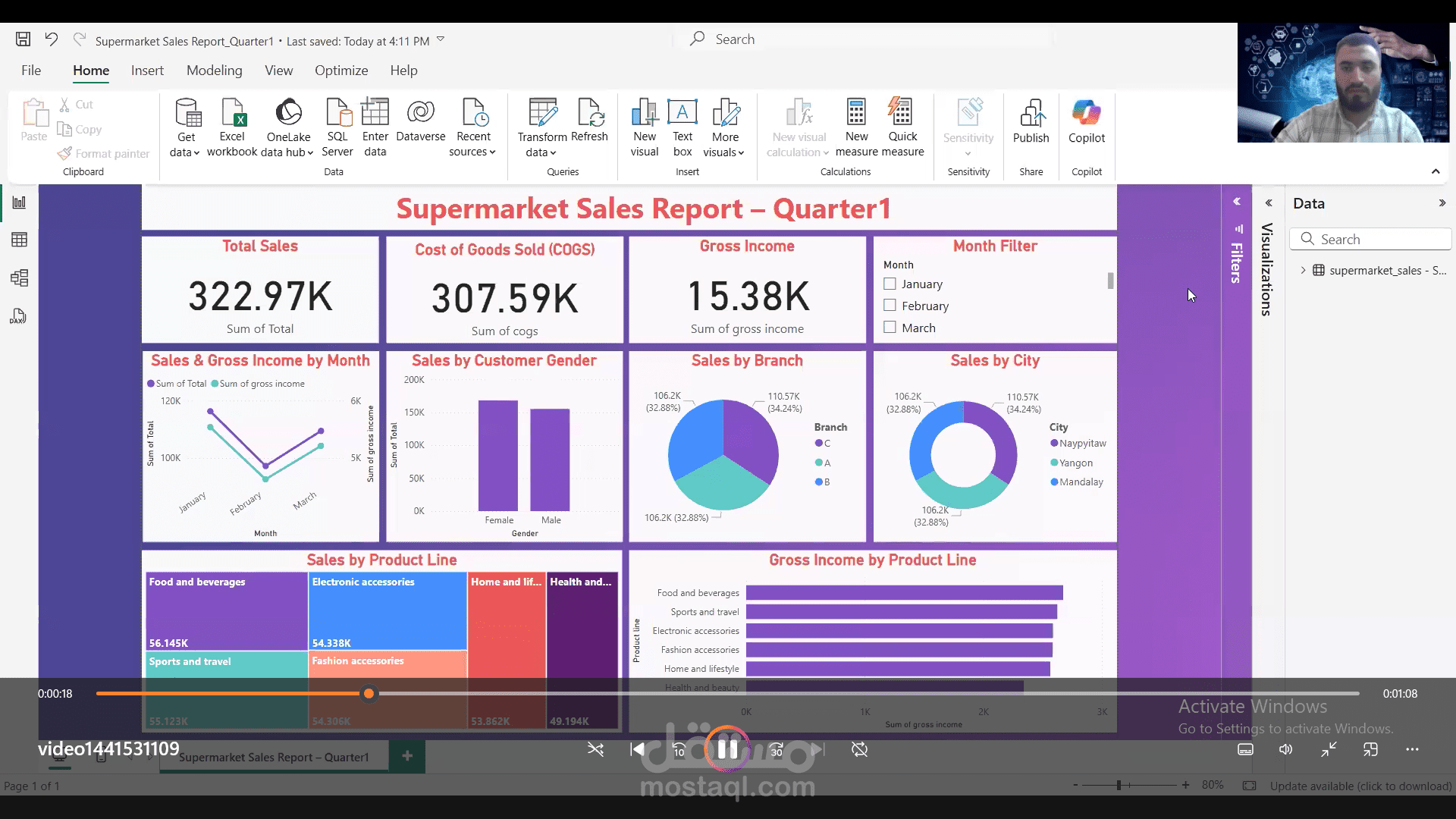Undo the last action
The height and width of the screenshot is (819, 1456).
51,39
